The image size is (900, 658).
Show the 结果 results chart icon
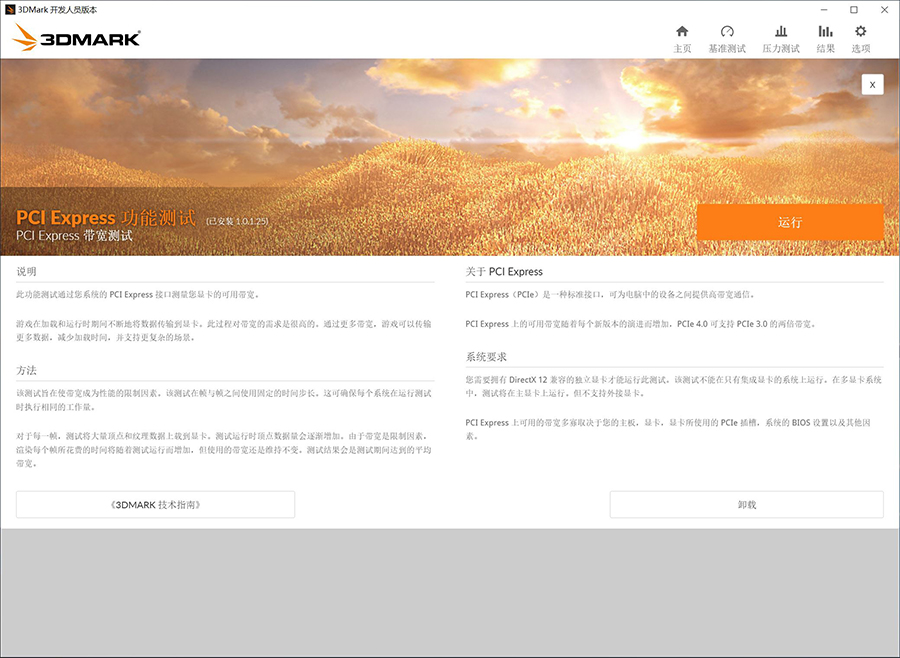click(x=825, y=32)
